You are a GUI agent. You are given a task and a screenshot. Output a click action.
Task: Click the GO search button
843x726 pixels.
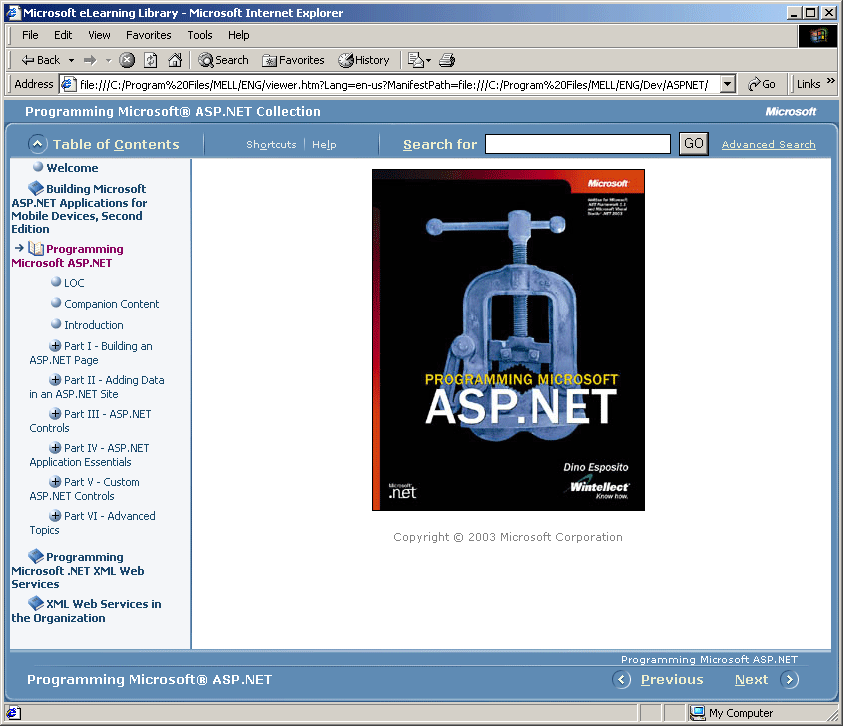click(694, 144)
